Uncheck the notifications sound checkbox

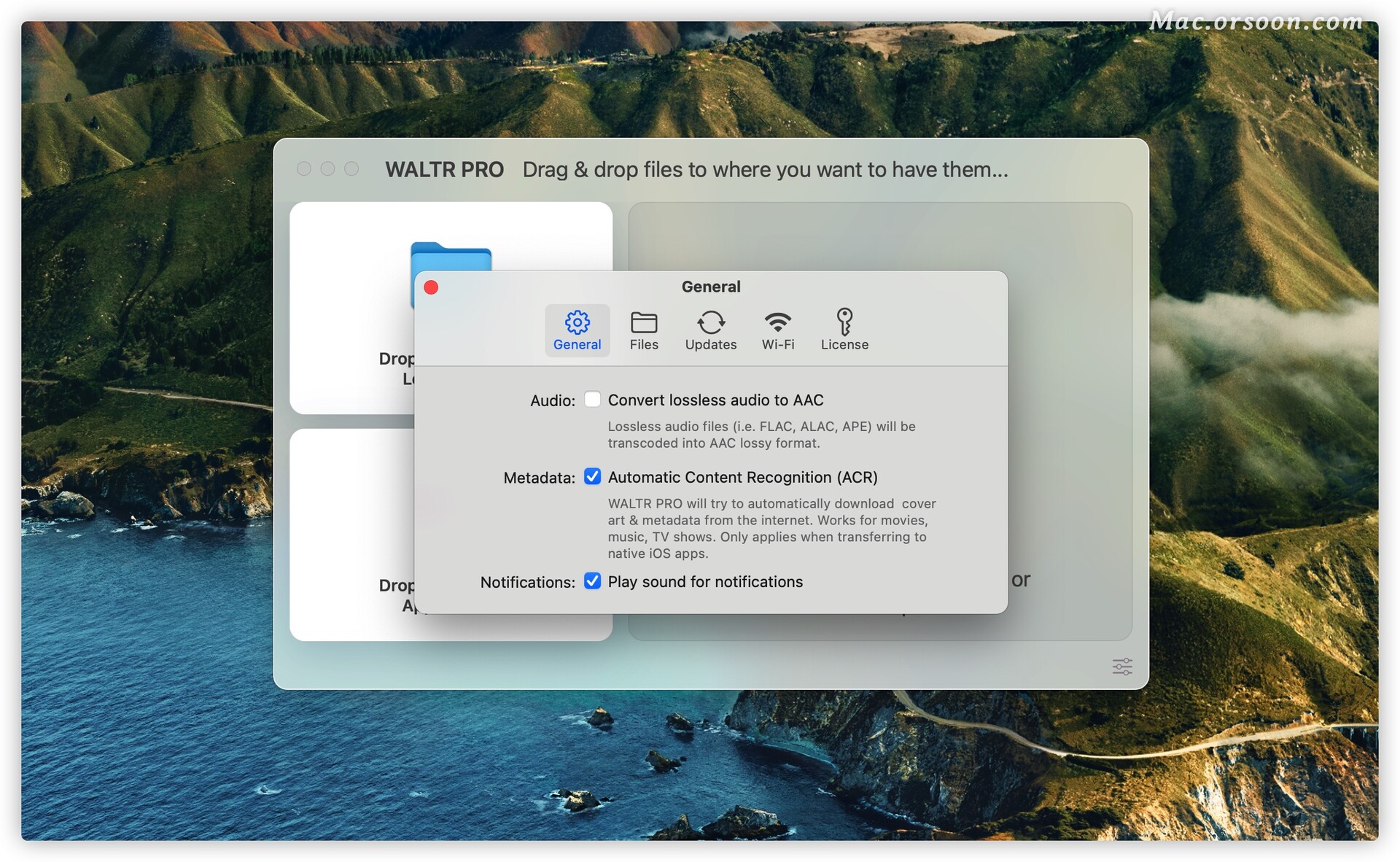(592, 581)
